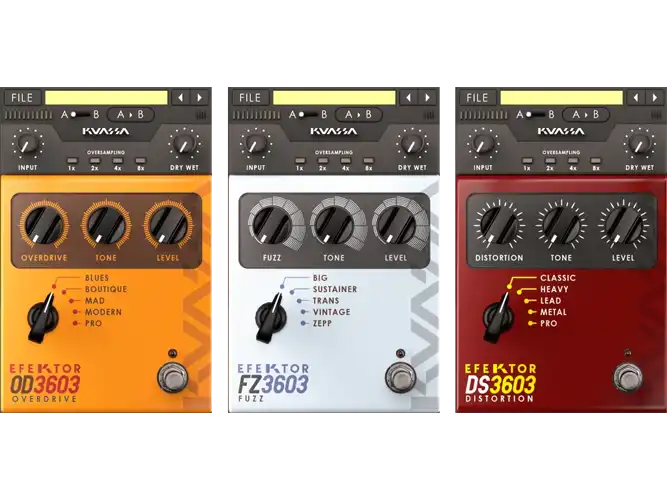Enable 4x oversampling on FZ3603 Fuzz

point(345,161)
